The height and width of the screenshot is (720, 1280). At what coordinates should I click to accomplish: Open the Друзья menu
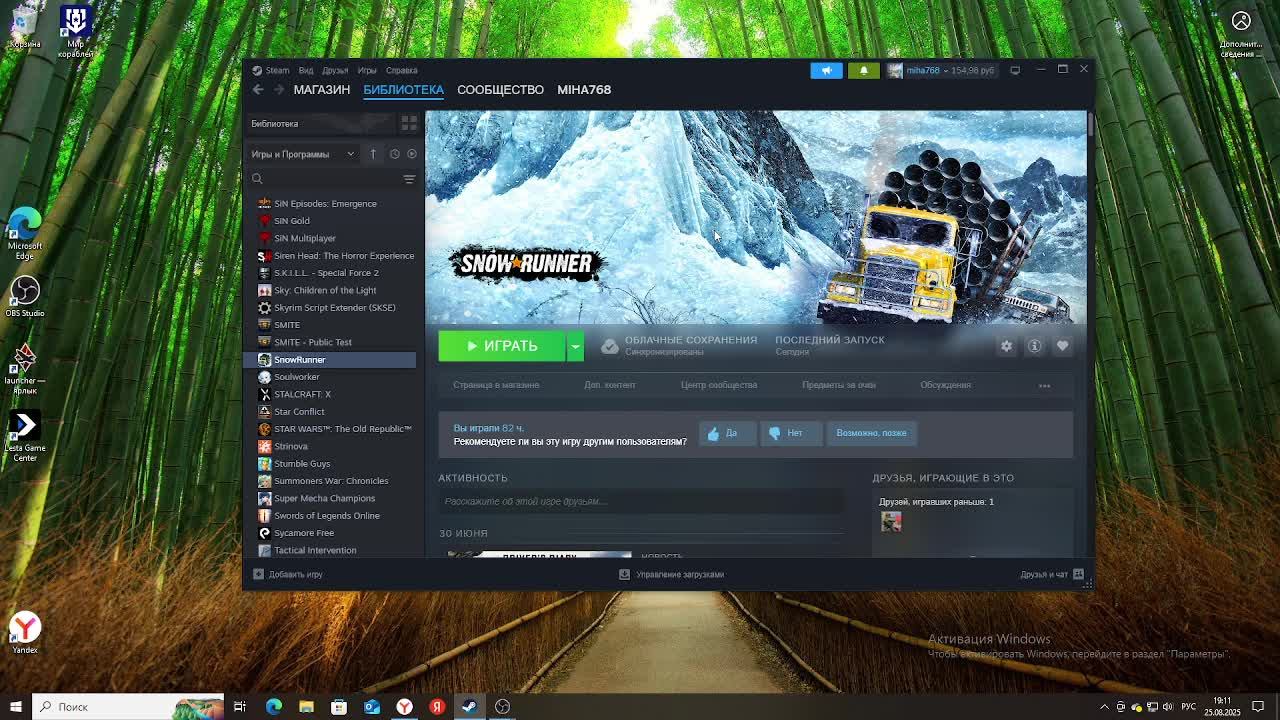[x=335, y=70]
